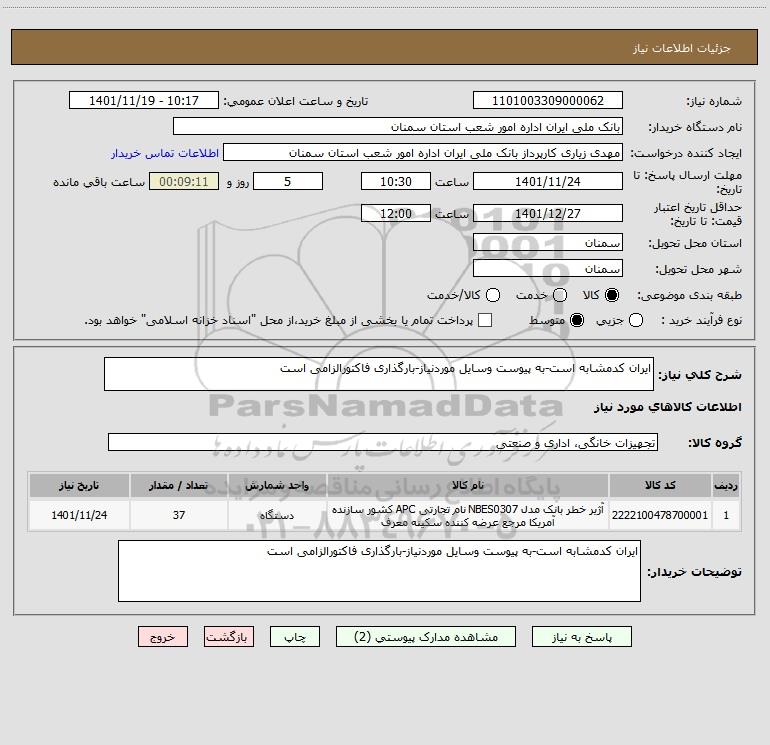Viewport: 770px width, 745px height.
Task: Toggle the اسناد خزانه اسلامی payment checkbox
Action: click(x=485, y=320)
